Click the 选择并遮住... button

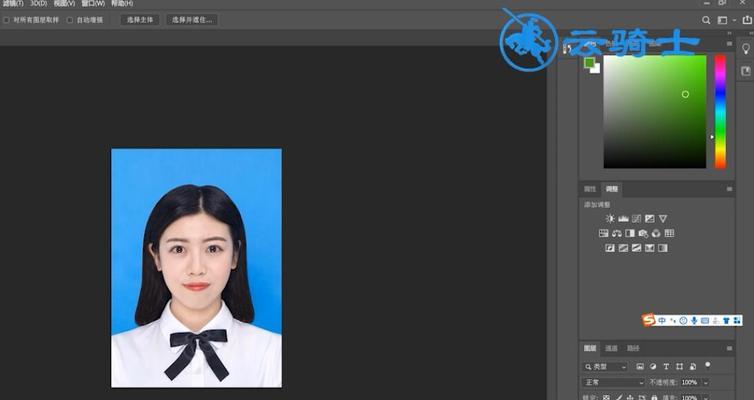click(192, 20)
